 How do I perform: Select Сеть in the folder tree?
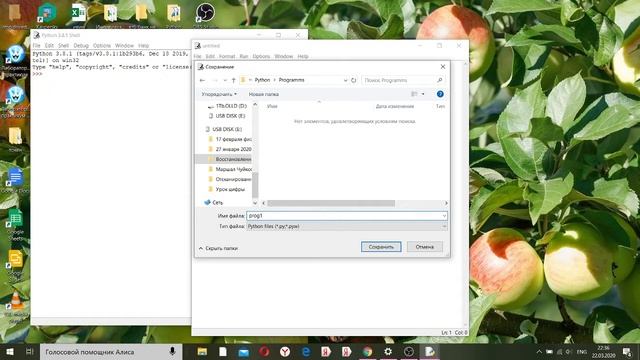point(213,202)
